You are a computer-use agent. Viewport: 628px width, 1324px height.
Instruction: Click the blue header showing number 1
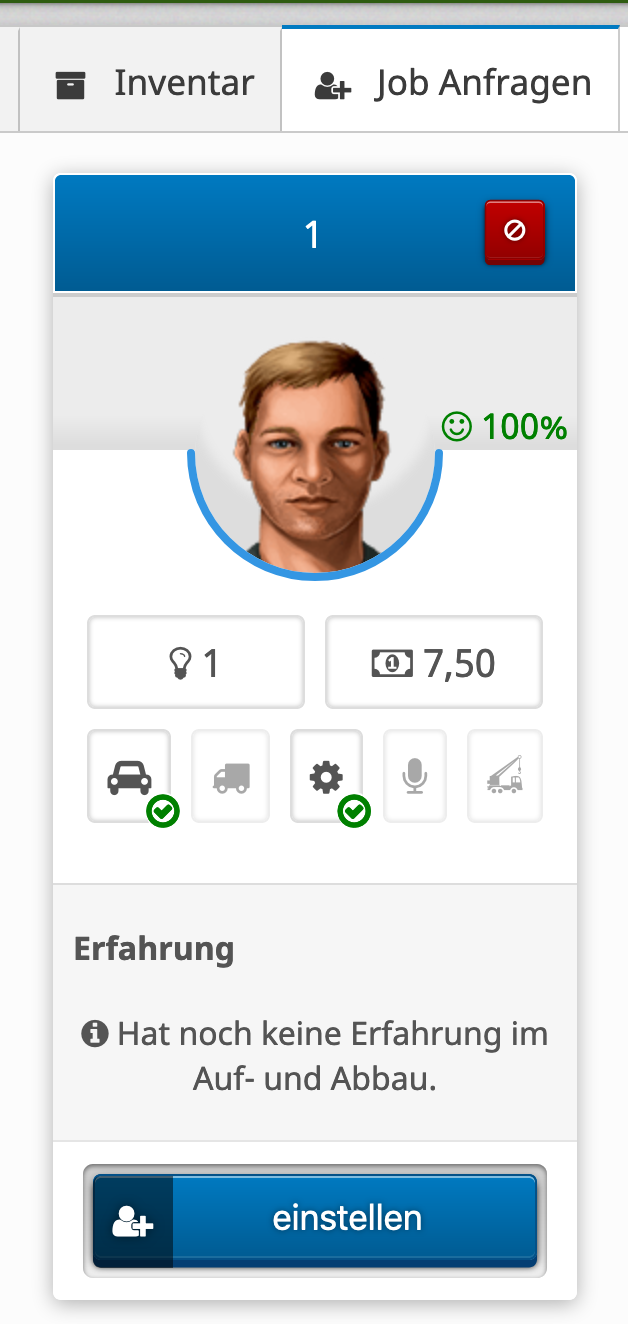315,234
